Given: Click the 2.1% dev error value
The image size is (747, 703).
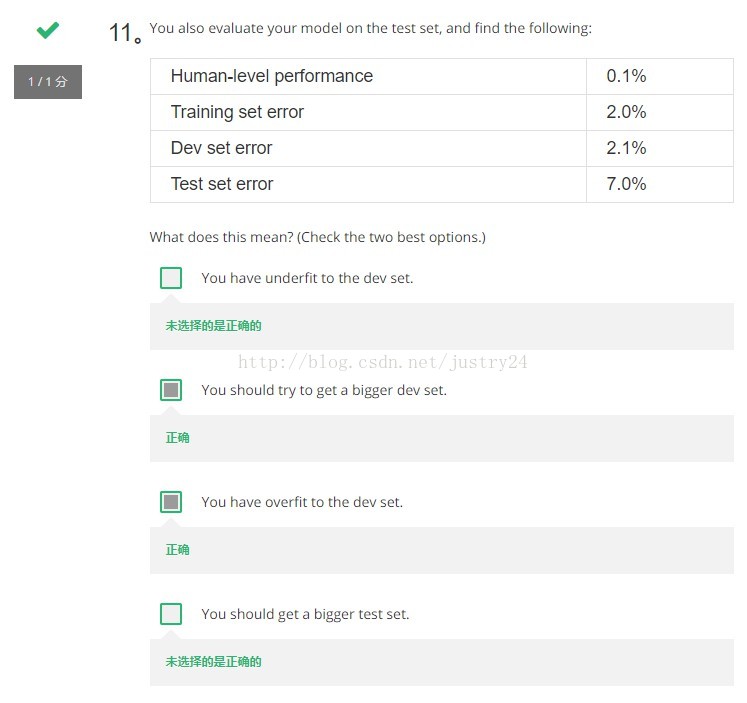Looking at the screenshot, I should point(626,148).
